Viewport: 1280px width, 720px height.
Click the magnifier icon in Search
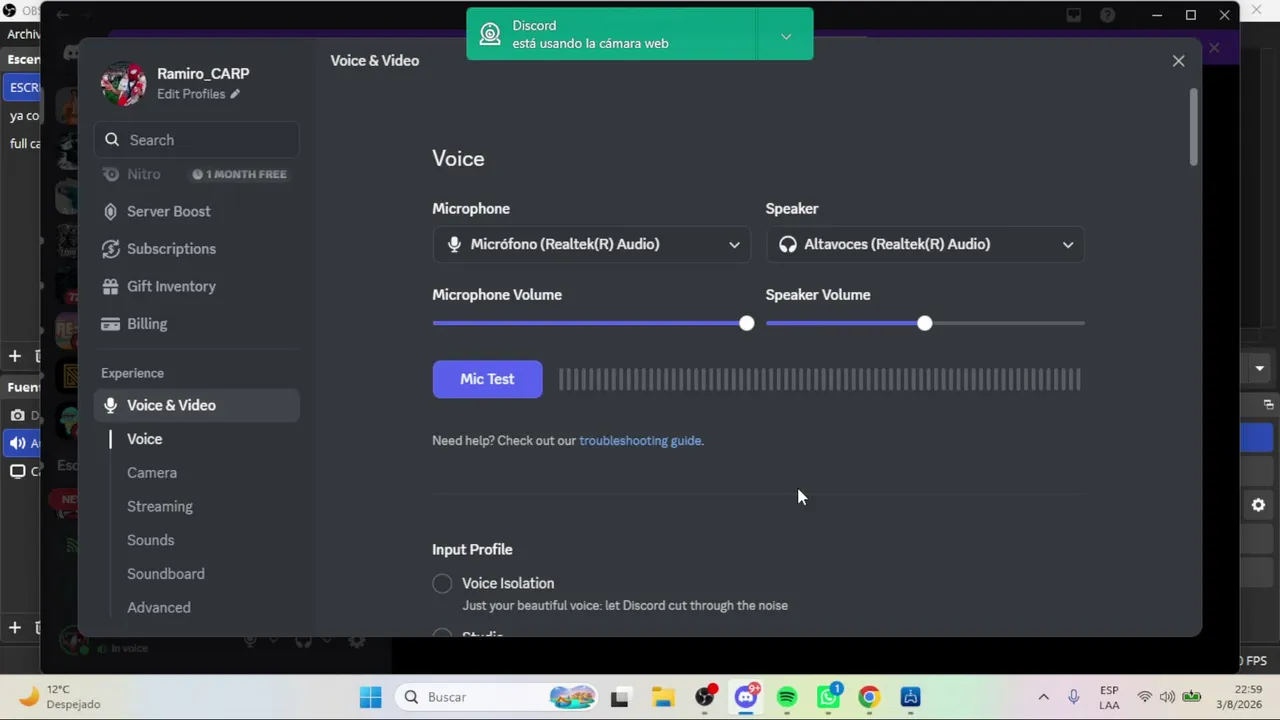click(112, 140)
